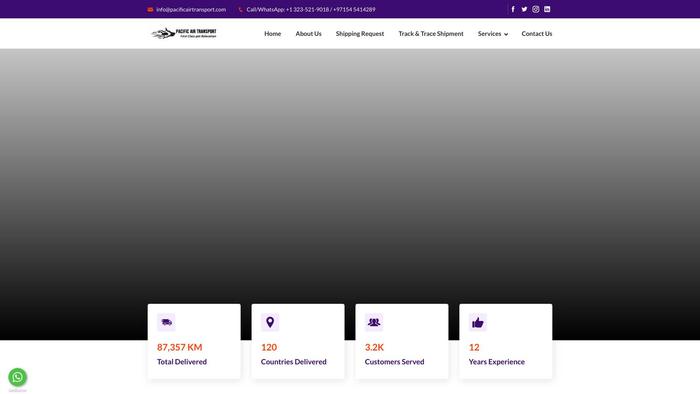Click the phone icon beside Call/WhatsApp
700x394 pixels.
tap(240, 9)
